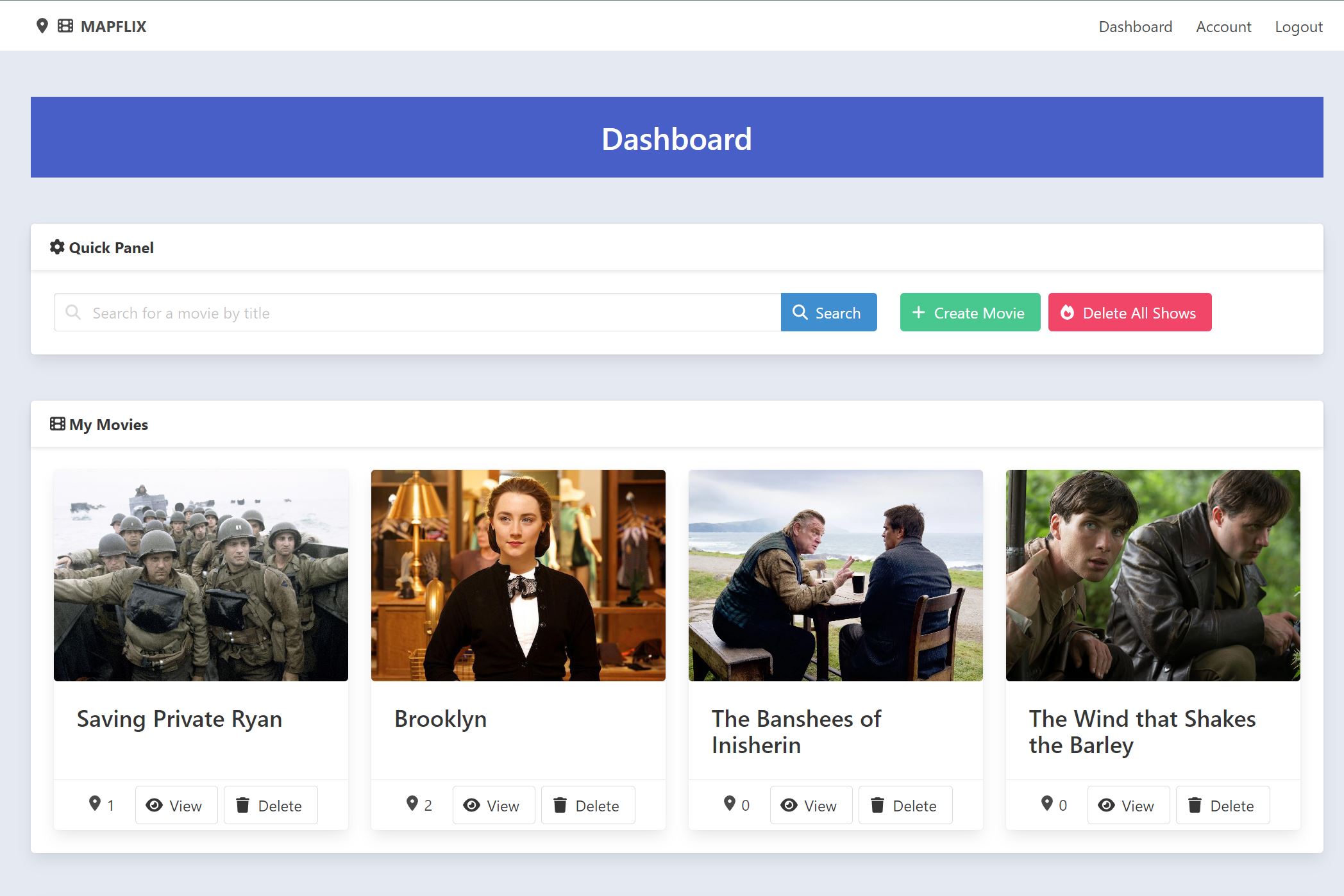This screenshot has width=1344, height=896.
Task: View the Brooklyn movie
Action: click(494, 805)
